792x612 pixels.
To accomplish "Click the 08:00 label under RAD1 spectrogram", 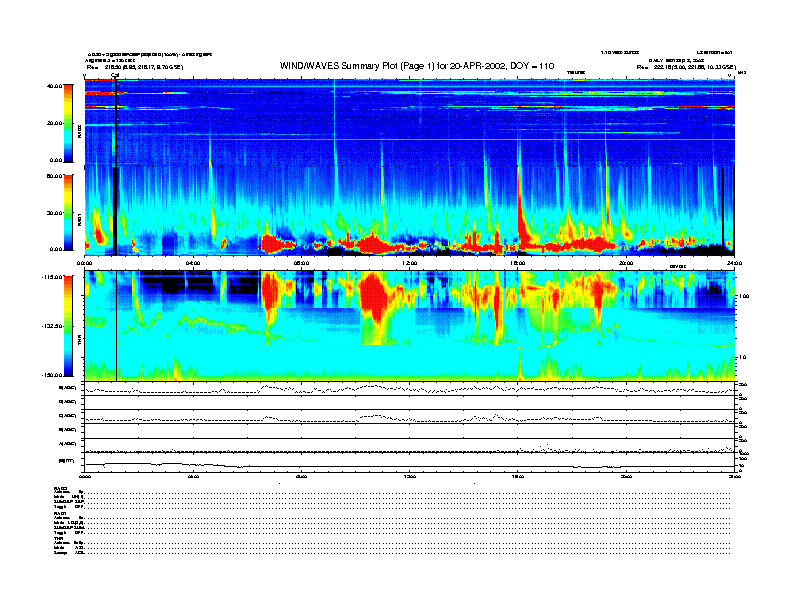I will 301,263.
